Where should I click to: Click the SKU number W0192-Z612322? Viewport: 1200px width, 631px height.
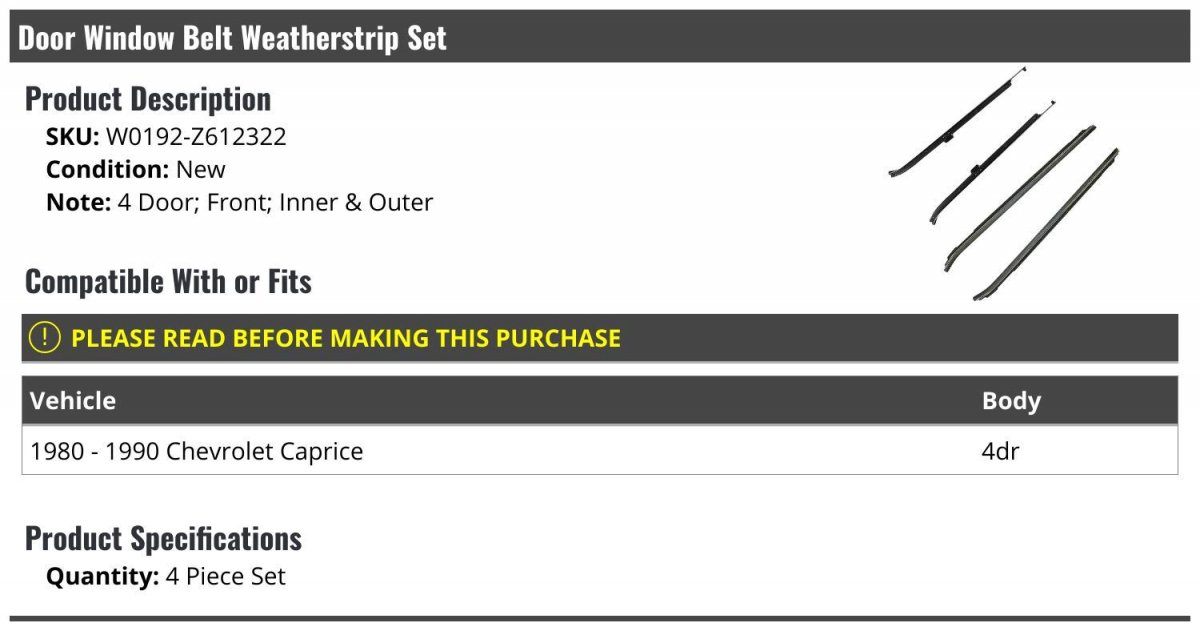coord(196,137)
